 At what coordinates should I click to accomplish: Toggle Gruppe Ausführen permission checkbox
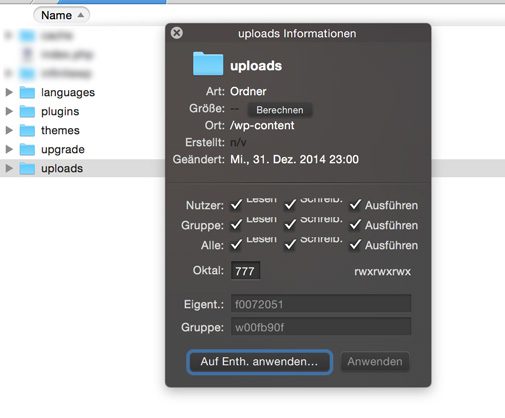355,225
